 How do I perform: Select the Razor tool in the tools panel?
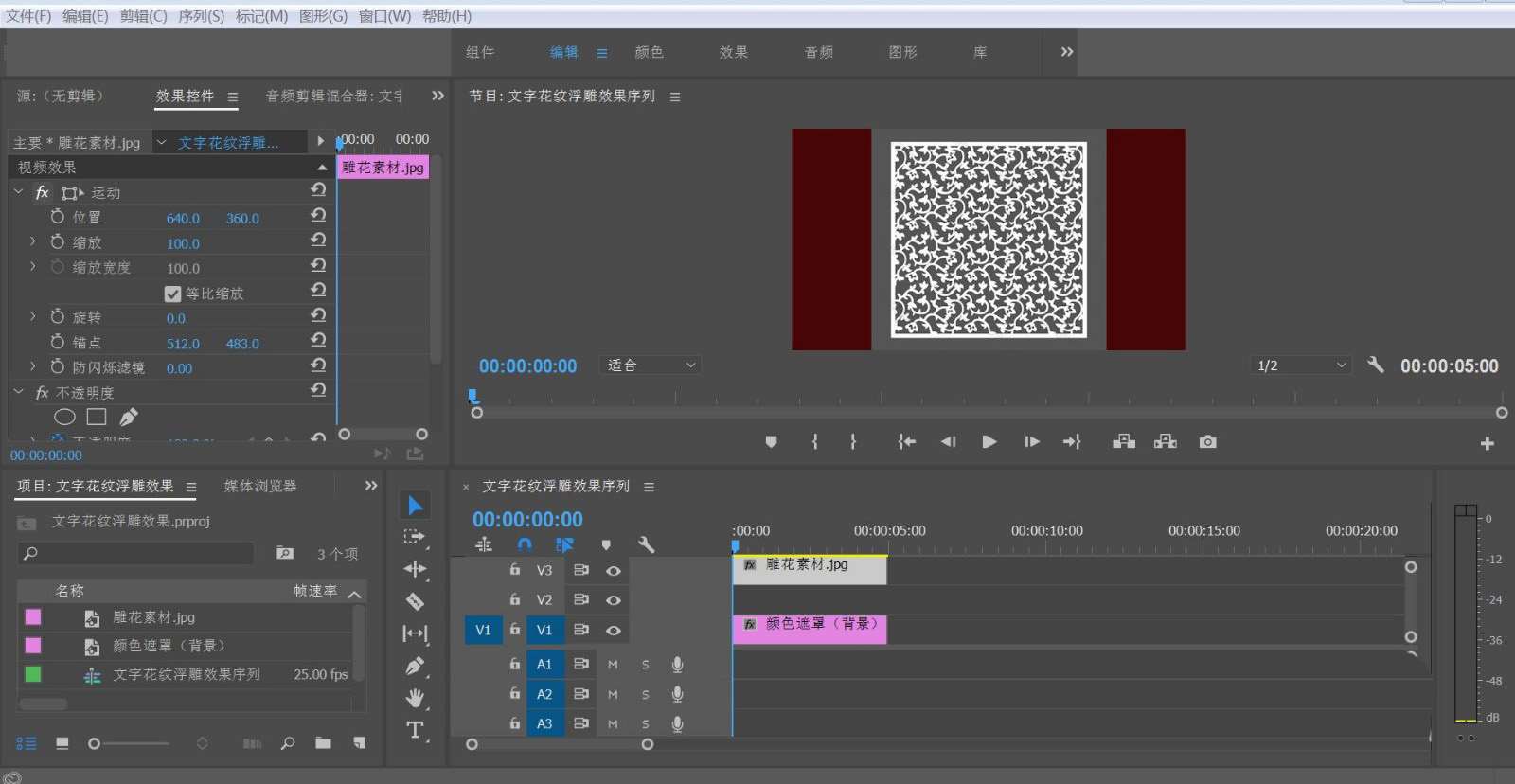point(415,601)
